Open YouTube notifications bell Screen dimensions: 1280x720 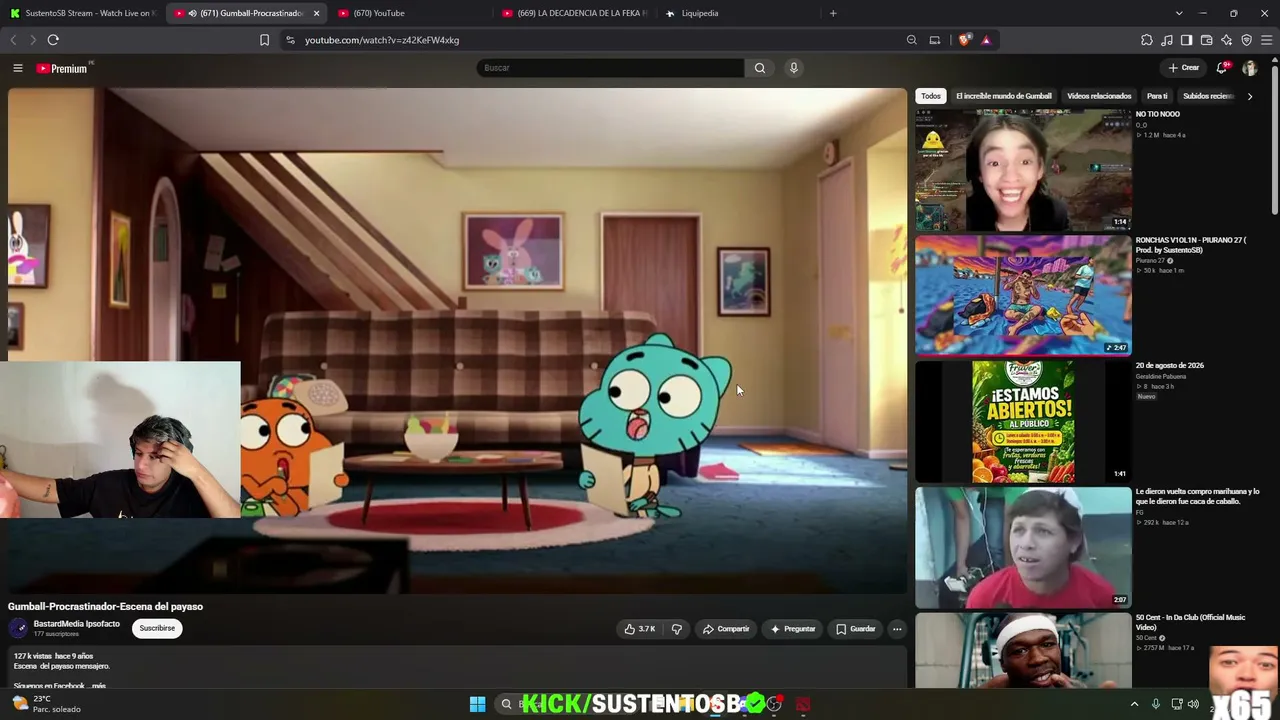(x=1221, y=68)
